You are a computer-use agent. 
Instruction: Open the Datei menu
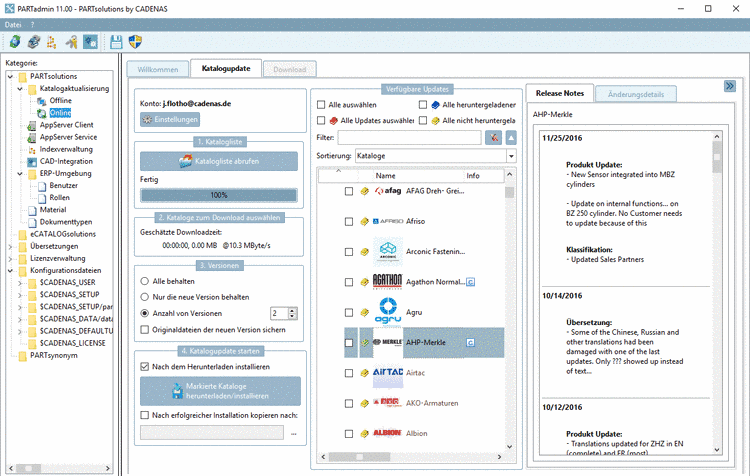tap(13, 24)
